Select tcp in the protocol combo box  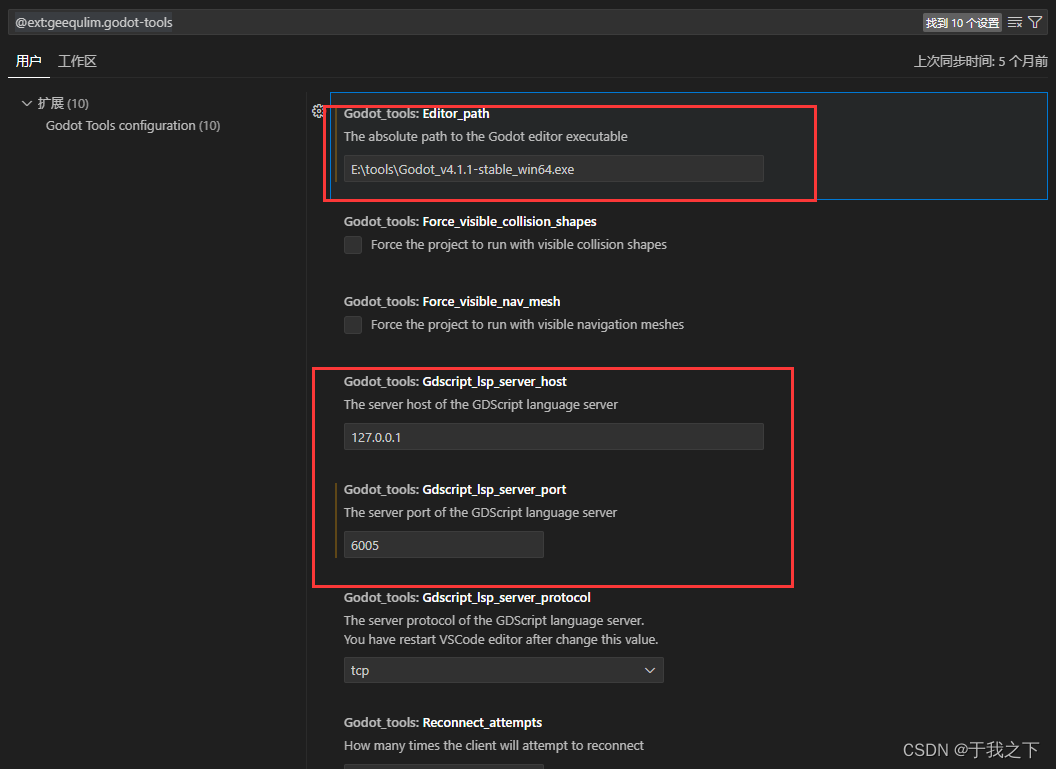pos(503,670)
